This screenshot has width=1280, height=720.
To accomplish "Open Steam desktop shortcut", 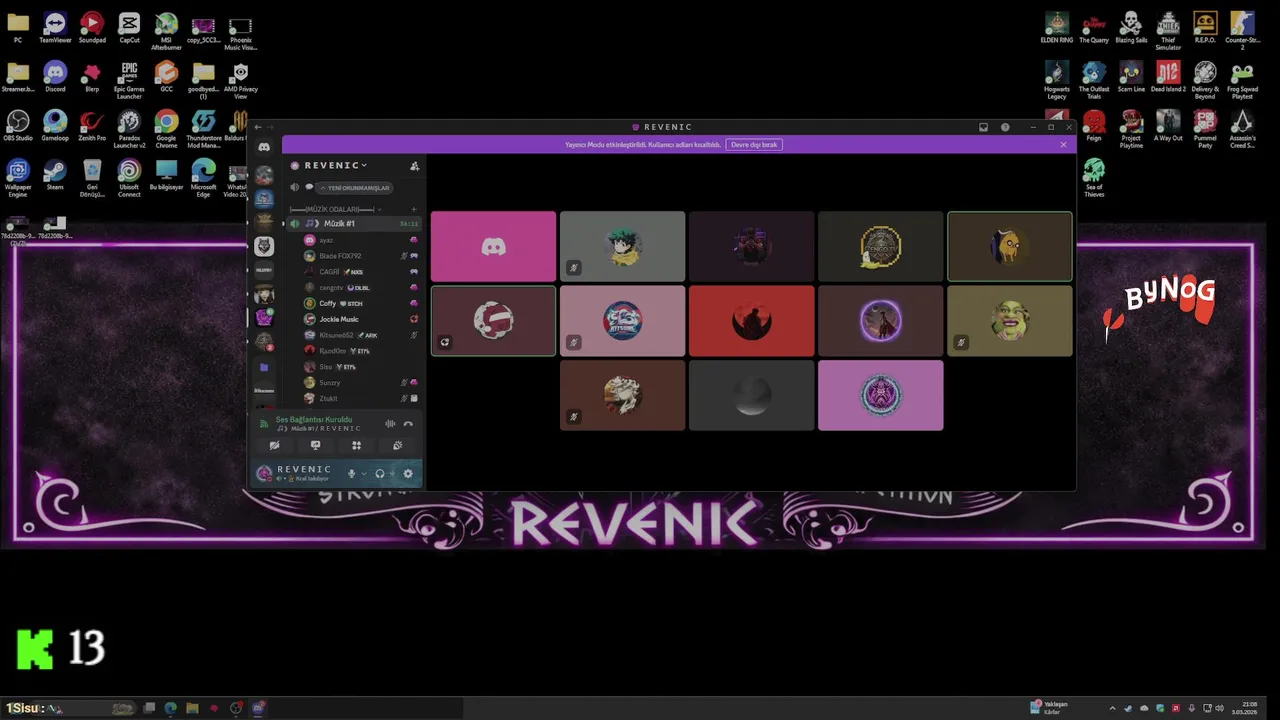I will (x=55, y=175).
